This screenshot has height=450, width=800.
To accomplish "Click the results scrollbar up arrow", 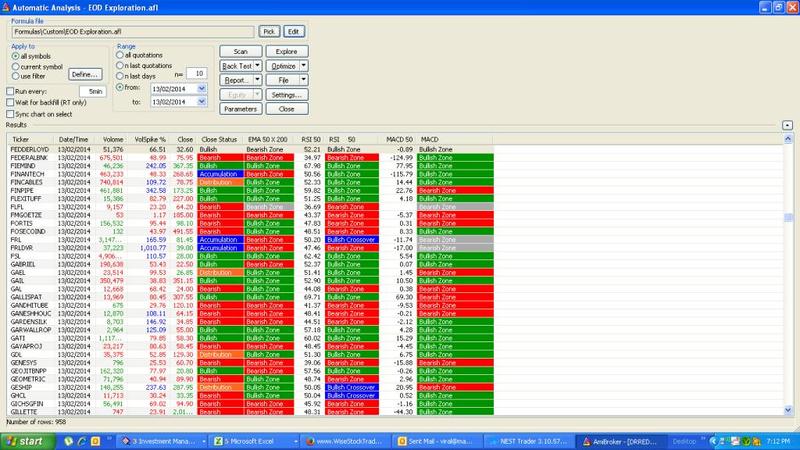I will [x=788, y=139].
